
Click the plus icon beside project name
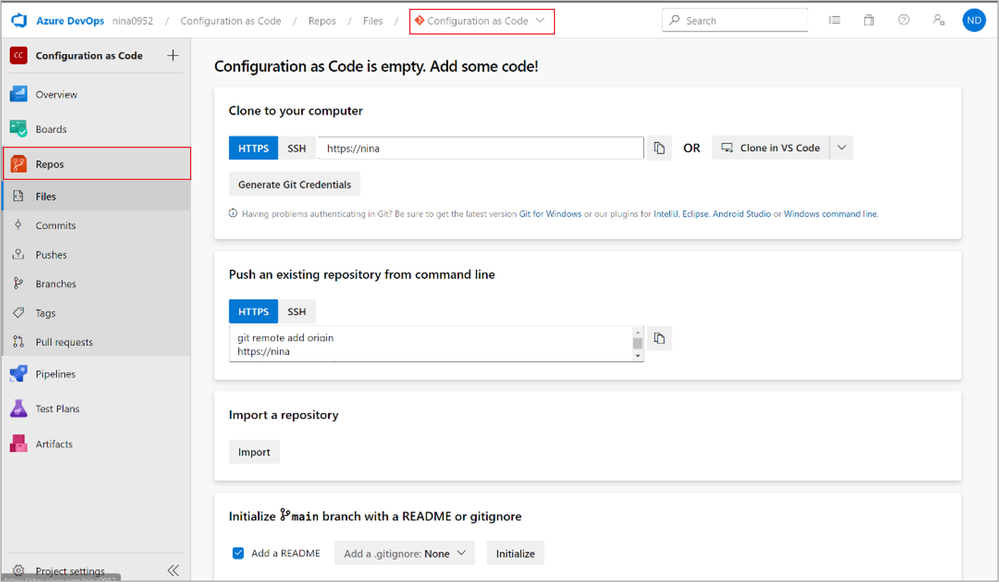click(173, 55)
